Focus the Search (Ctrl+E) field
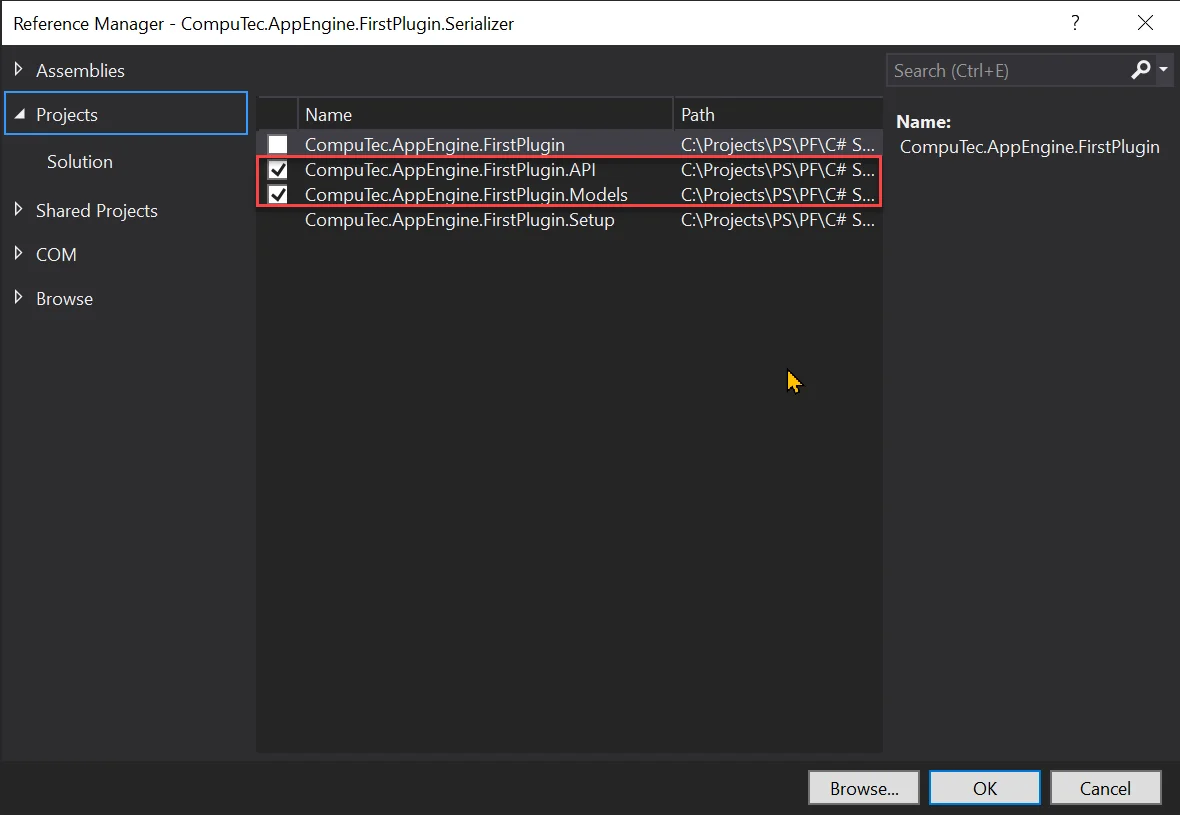 (x=1005, y=70)
